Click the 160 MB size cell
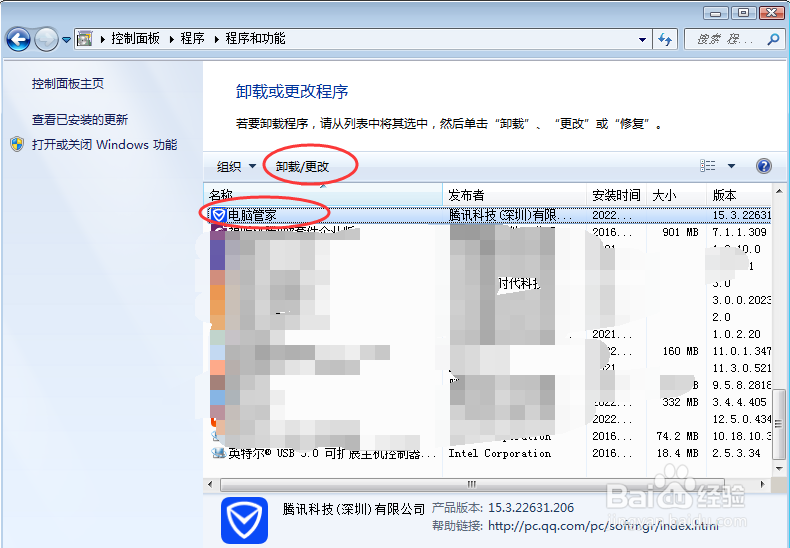The image size is (790, 548). pos(680,351)
